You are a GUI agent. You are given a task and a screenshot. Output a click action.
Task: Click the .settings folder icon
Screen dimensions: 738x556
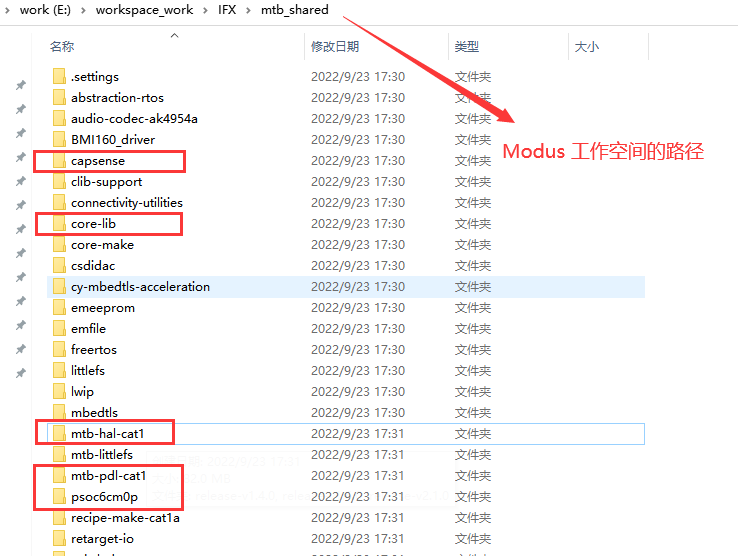[x=59, y=77]
